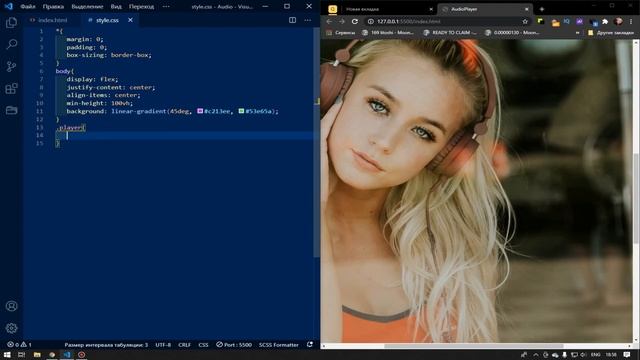Close the Новая вкладка browser tab
The image size is (640, 360).
tap(431, 9)
